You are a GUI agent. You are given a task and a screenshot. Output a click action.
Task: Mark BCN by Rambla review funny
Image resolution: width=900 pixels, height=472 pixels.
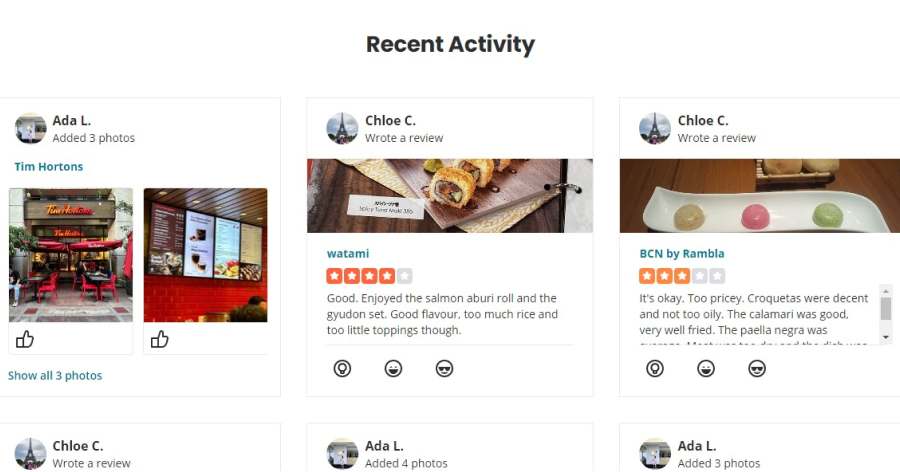(x=706, y=368)
